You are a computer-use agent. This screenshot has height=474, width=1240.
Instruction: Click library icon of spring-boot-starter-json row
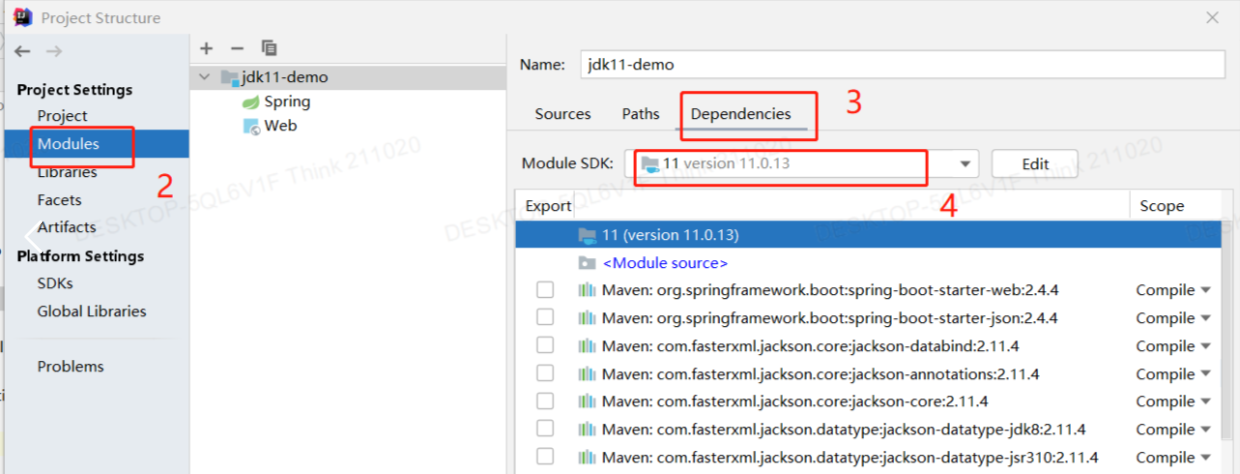pos(587,318)
